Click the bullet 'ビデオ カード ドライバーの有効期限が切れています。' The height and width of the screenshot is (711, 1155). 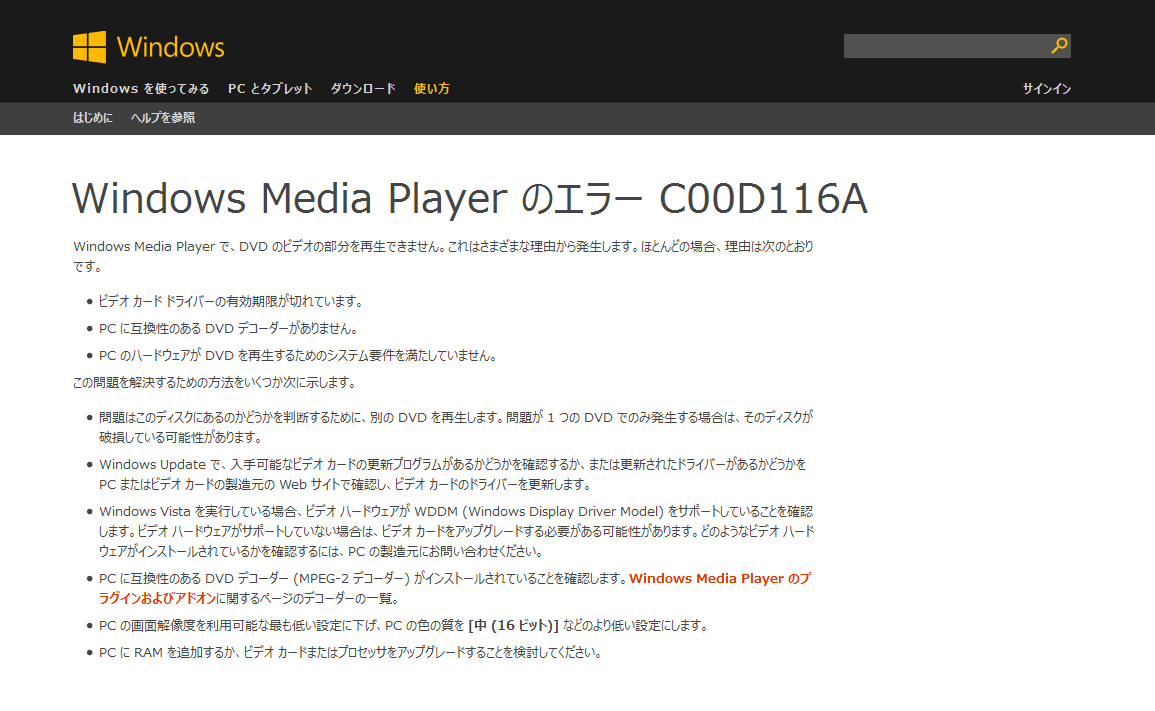coord(231,301)
